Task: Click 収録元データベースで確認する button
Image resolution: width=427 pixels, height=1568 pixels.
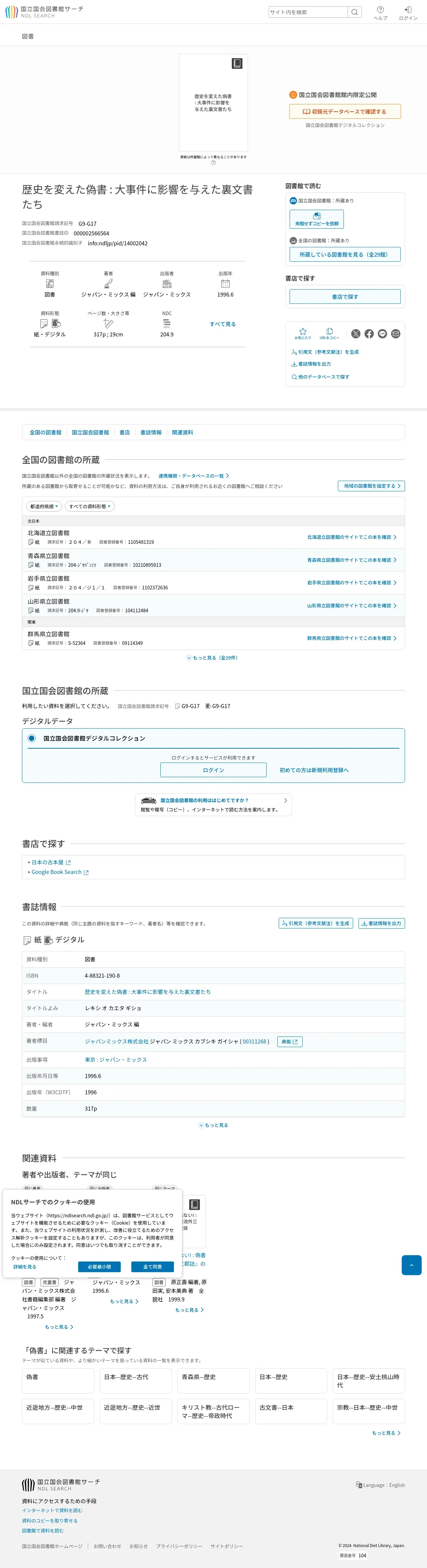Action: pos(345,111)
